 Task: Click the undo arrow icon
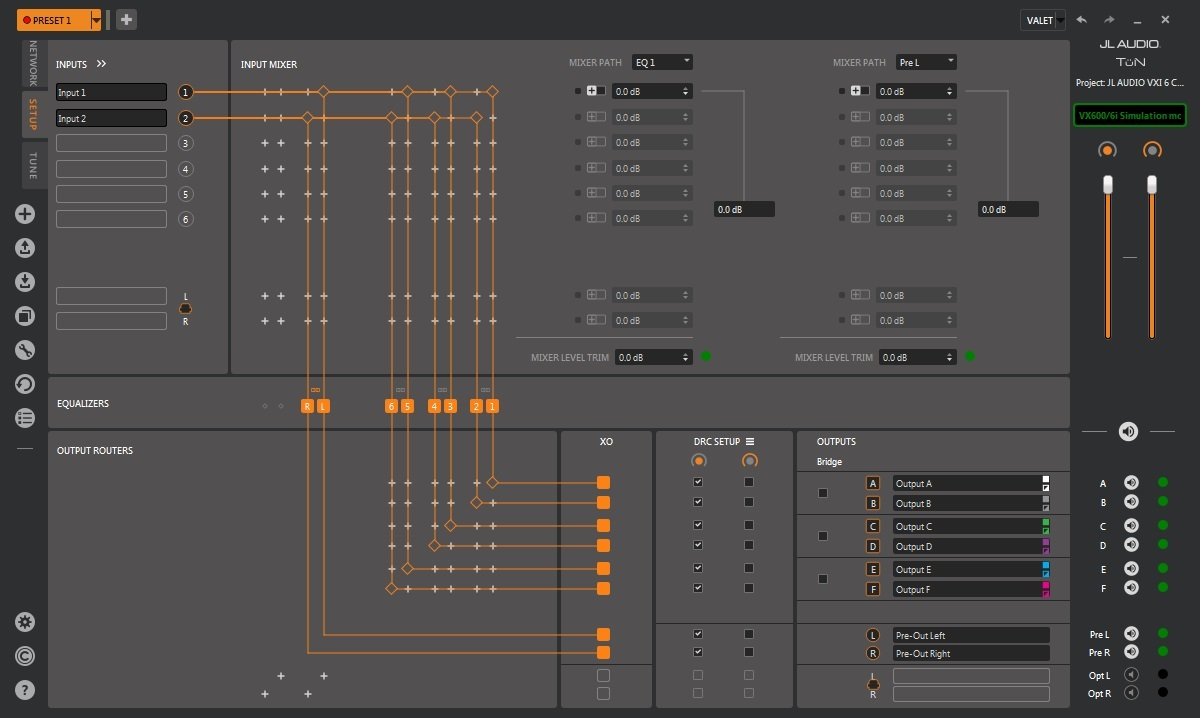[1081, 19]
